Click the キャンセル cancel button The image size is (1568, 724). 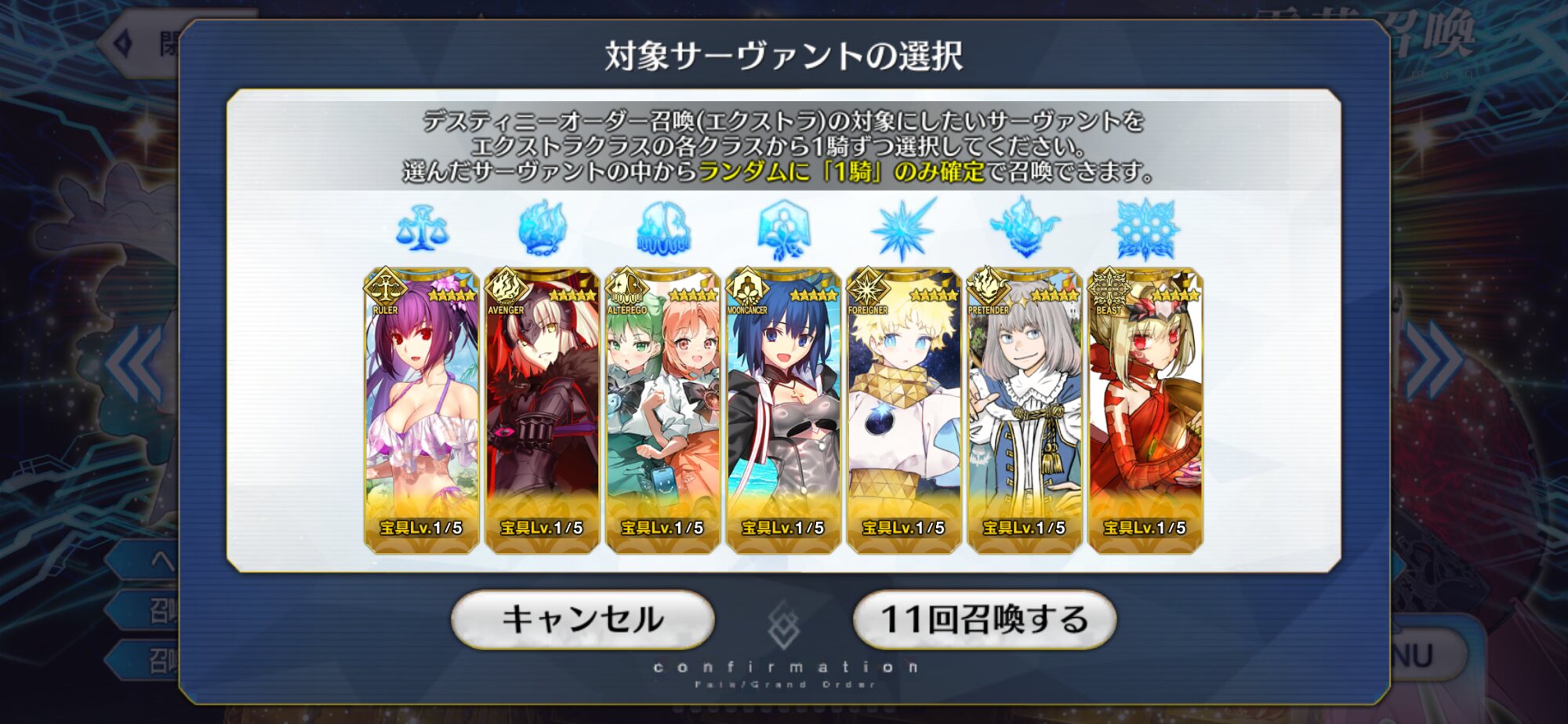click(583, 620)
